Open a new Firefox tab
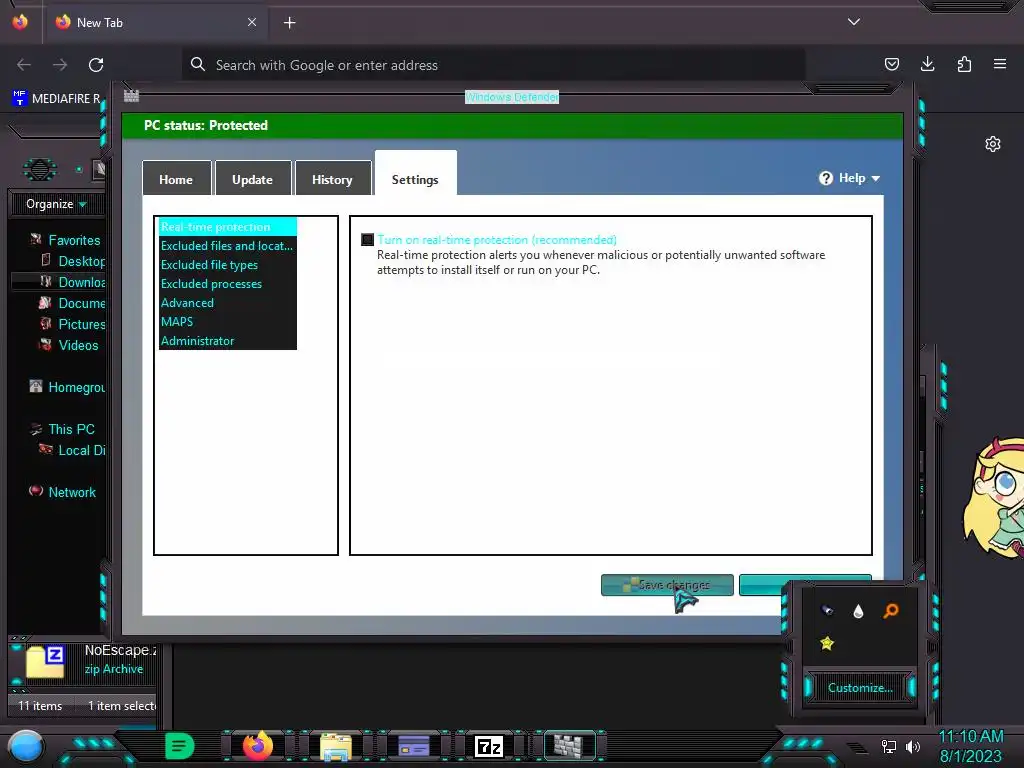 pos(289,23)
